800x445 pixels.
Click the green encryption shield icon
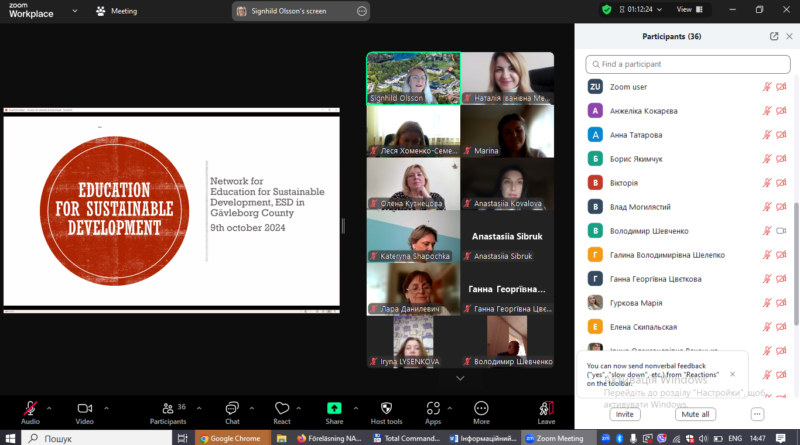pos(606,10)
